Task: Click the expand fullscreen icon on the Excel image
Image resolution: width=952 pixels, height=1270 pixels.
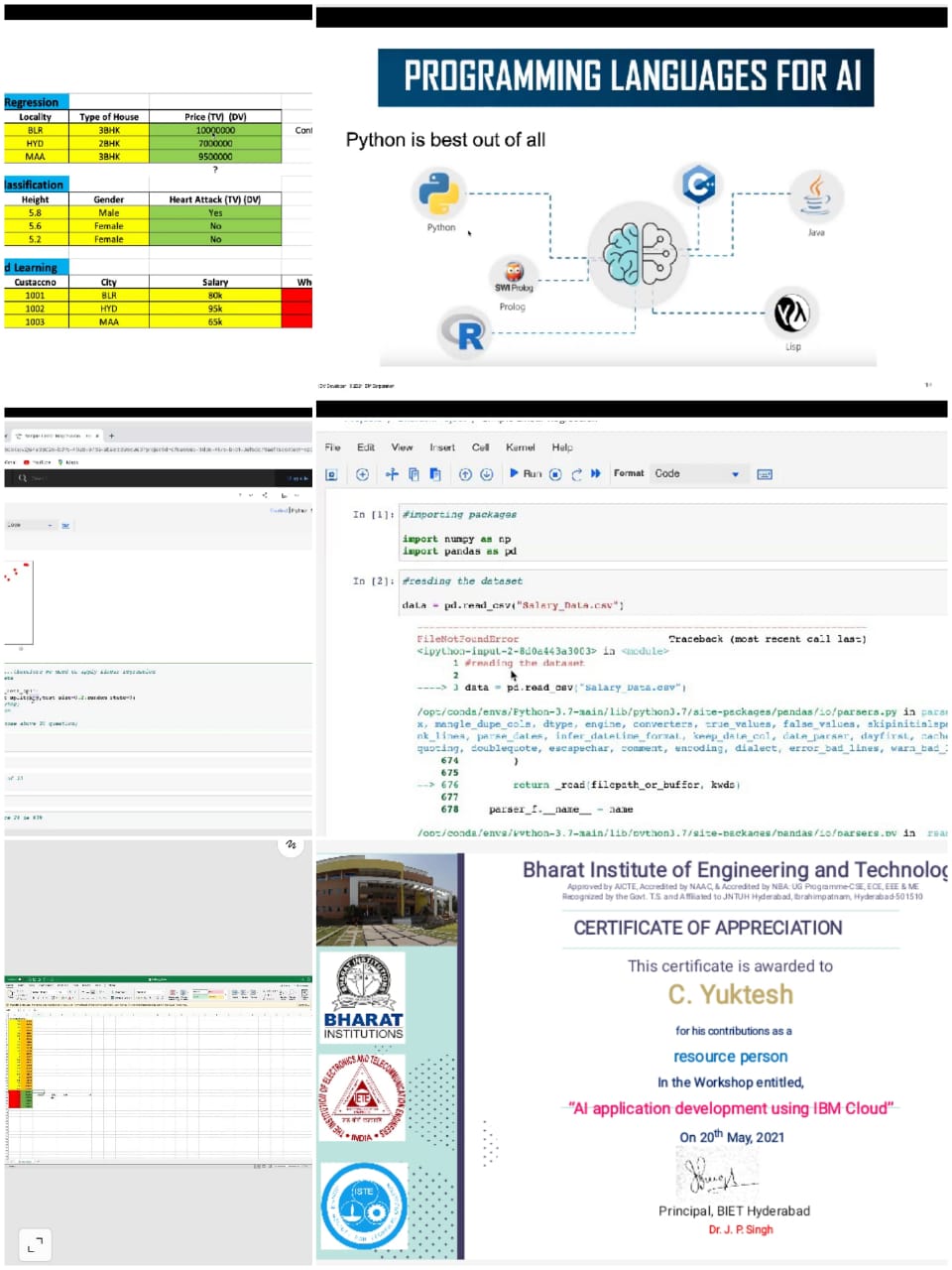Action: pos(35,1244)
